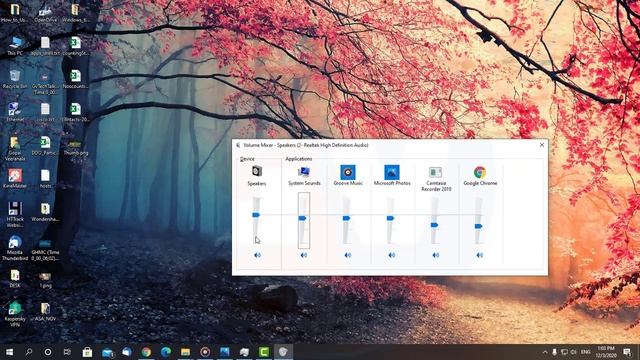Show hidden system tray icons

(x=544, y=352)
